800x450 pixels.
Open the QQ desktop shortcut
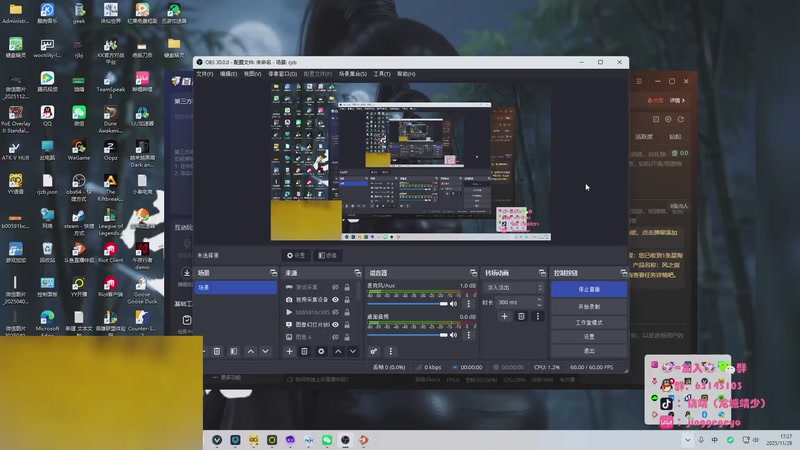point(47,116)
